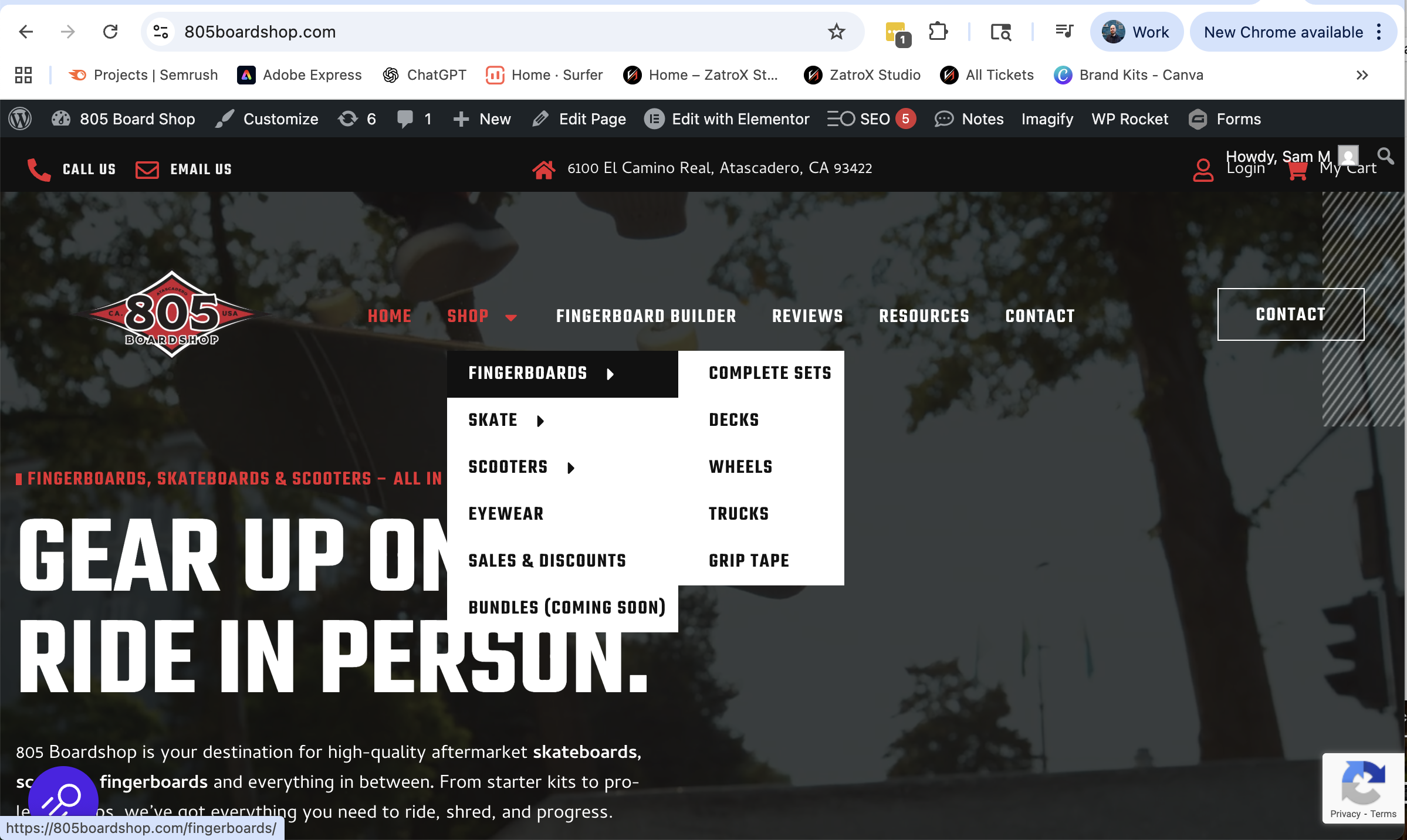Viewport: 1407px width, 840px height.
Task: Click the outlined CONTACT button
Action: (x=1291, y=314)
